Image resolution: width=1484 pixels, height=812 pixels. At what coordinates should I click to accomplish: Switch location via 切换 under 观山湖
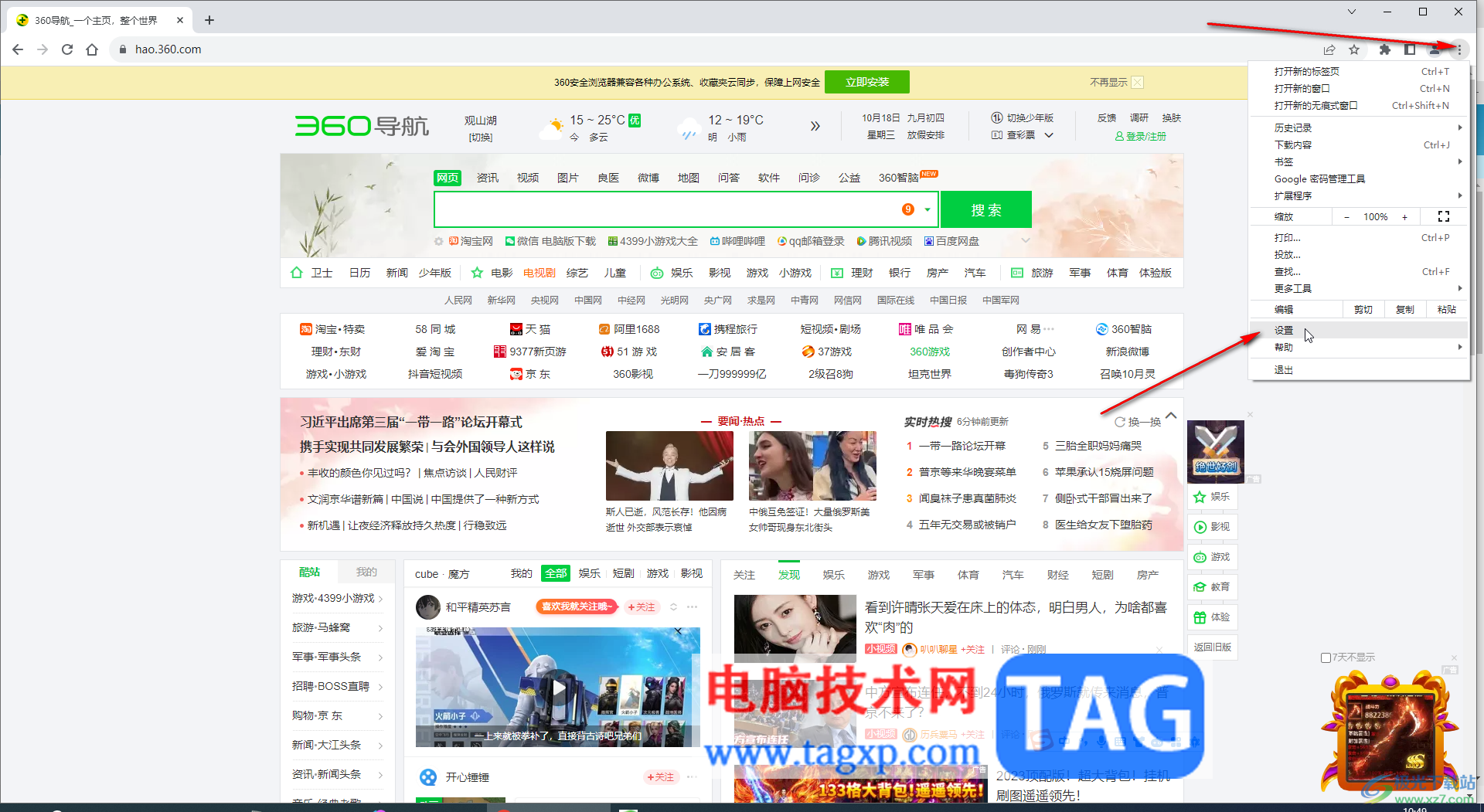[480, 138]
